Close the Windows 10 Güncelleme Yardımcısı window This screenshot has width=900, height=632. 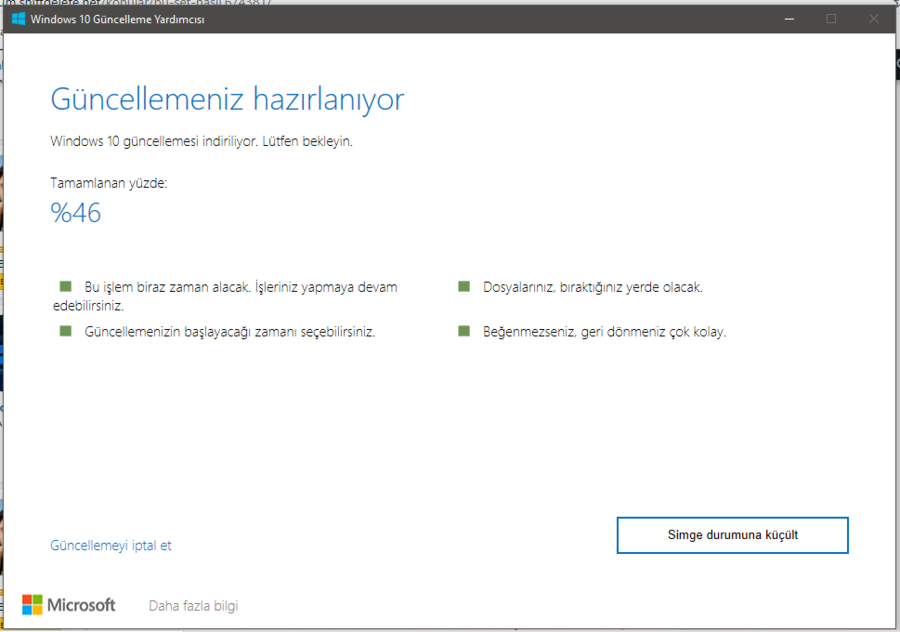tap(874, 19)
